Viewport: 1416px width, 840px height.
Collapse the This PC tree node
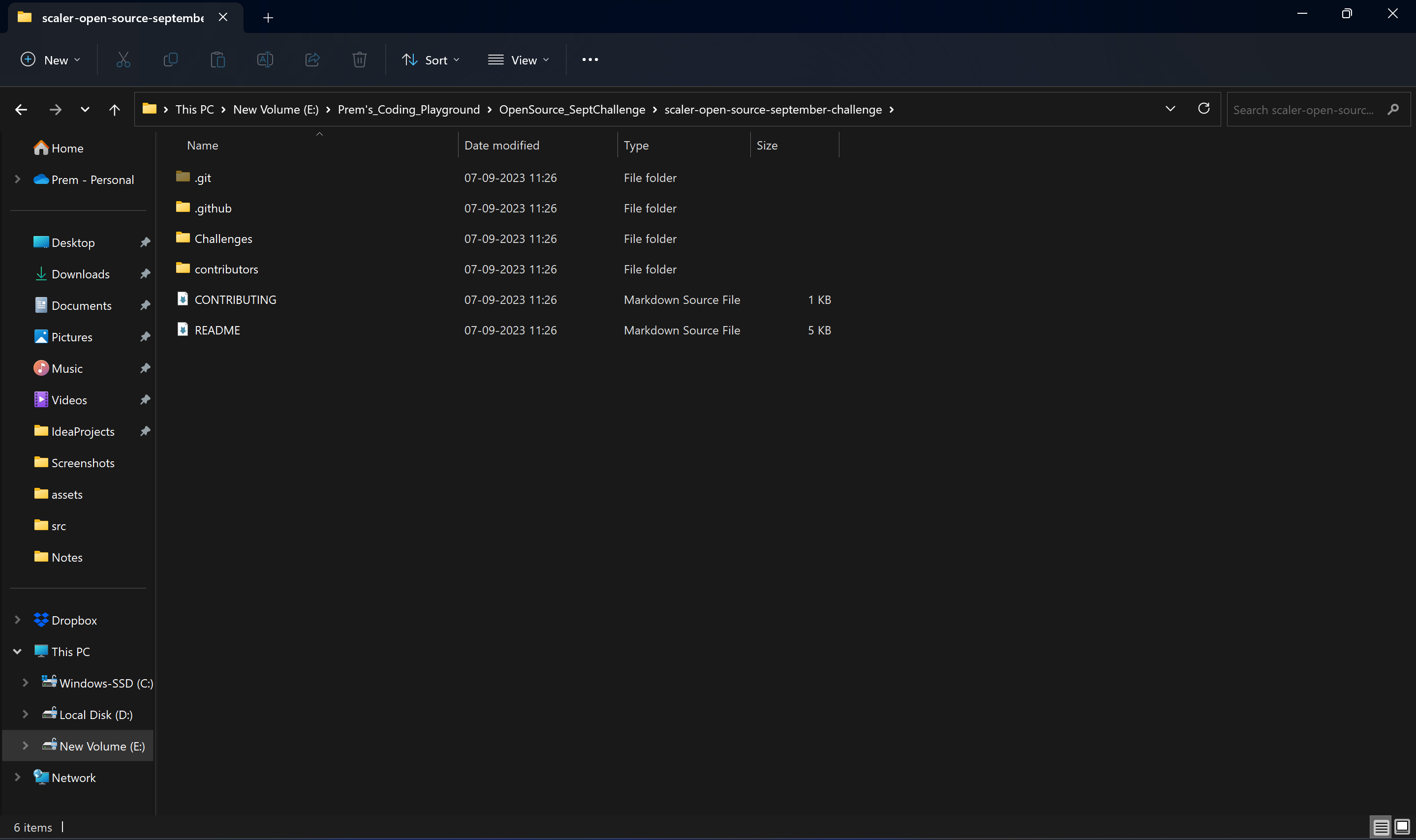coord(17,652)
